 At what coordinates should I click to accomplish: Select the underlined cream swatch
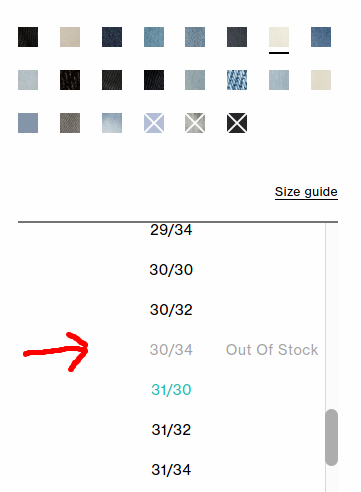pyautogui.click(x=279, y=37)
